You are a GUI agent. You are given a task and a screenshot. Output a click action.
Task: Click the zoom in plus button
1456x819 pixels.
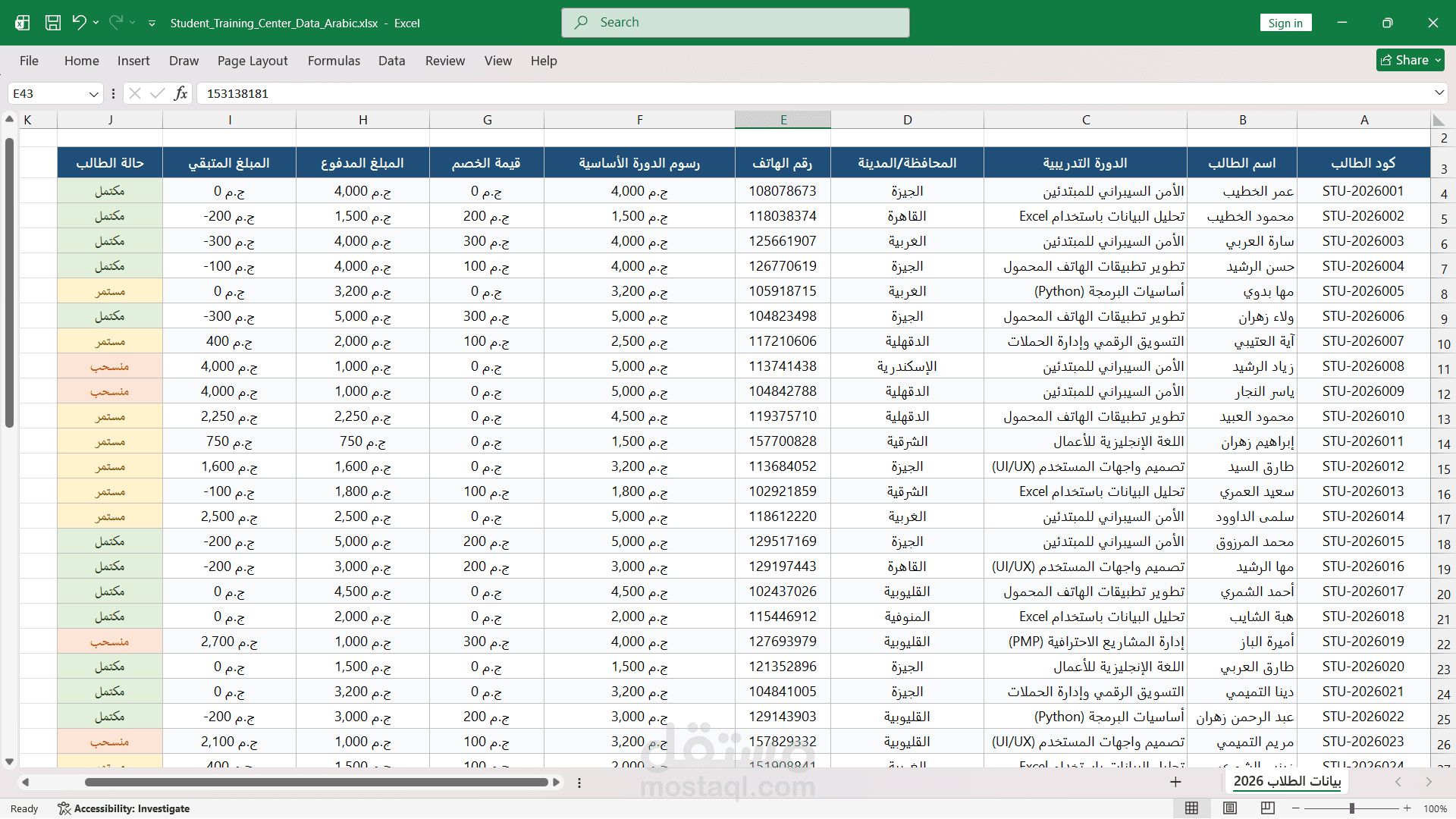click(x=1407, y=808)
